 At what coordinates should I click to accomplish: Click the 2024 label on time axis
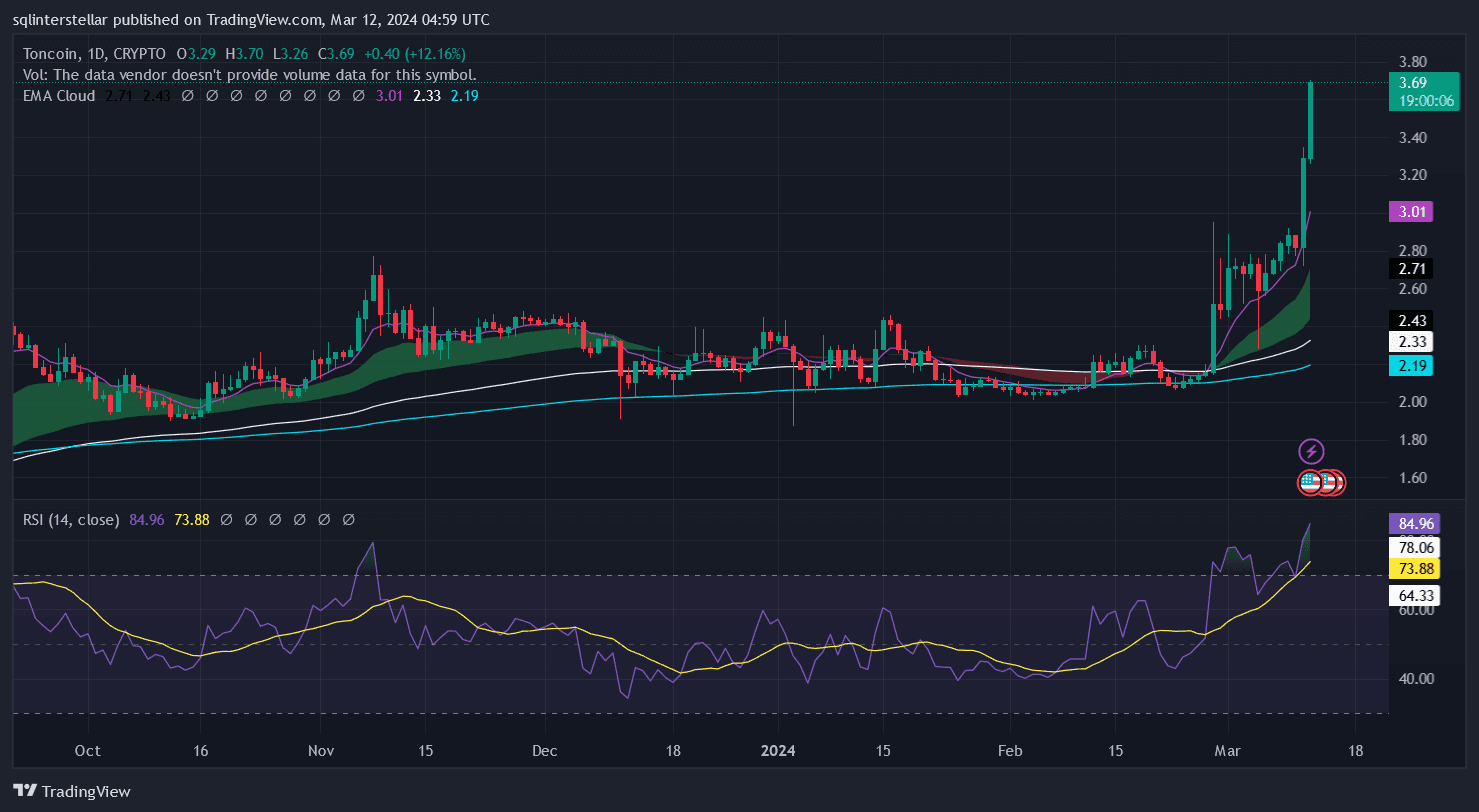(776, 750)
